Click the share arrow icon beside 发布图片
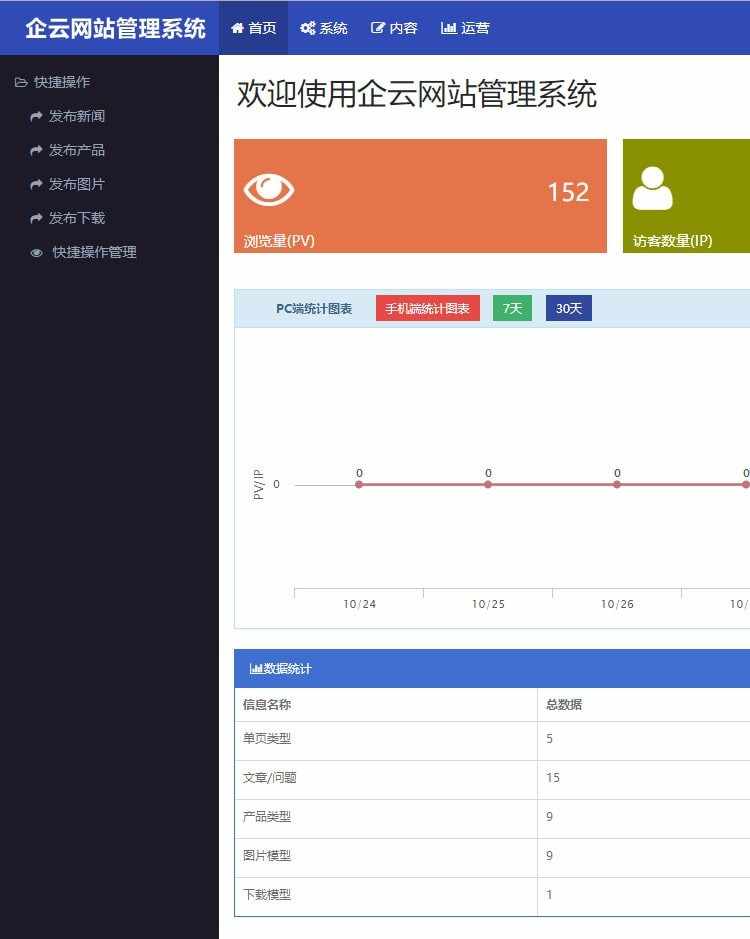750x939 pixels. [x=37, y=184]
